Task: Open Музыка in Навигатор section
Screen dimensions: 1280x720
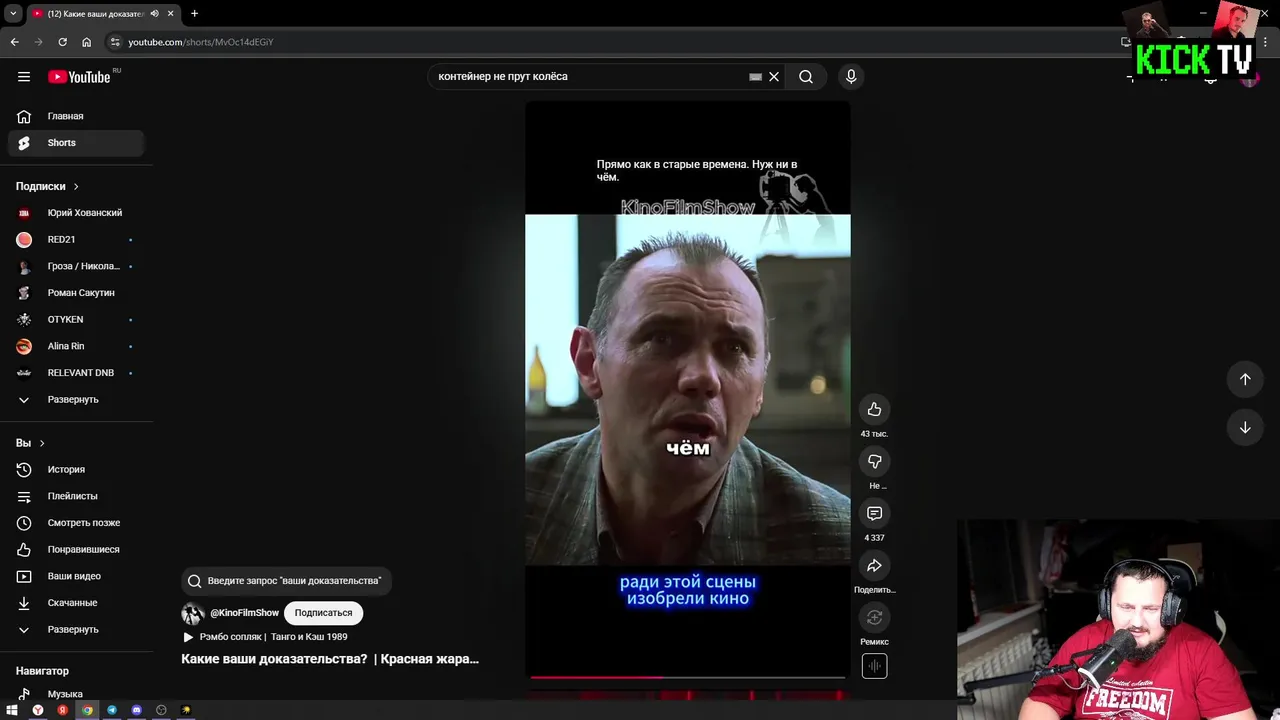Action: coord(76,694)
